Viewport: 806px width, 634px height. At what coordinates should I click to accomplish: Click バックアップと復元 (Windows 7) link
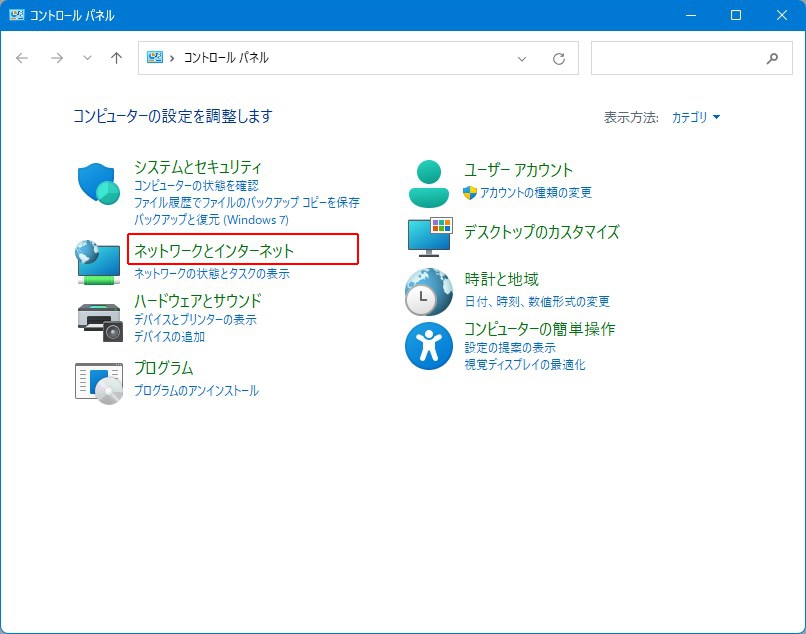(x=211, y=218)
